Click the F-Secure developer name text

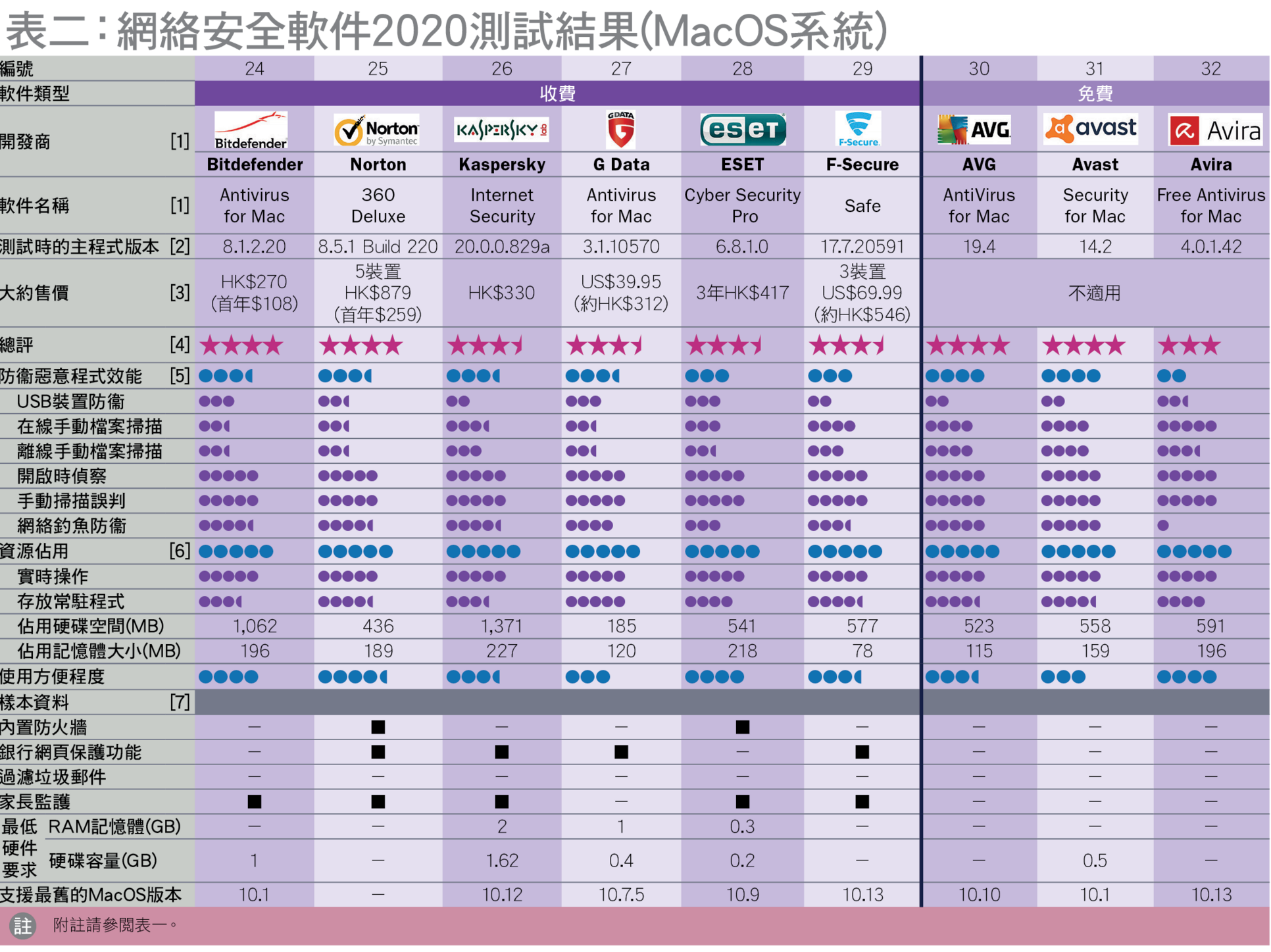click(x=862, y=164)
